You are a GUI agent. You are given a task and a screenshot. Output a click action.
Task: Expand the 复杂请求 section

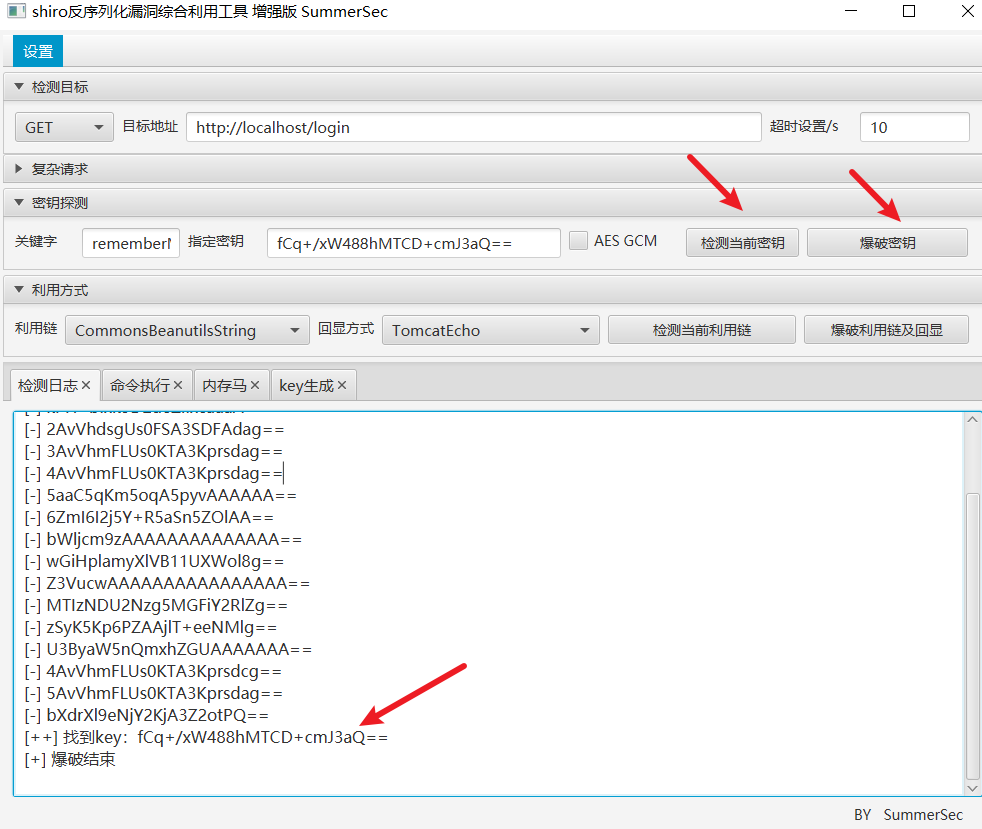[19, 168]
